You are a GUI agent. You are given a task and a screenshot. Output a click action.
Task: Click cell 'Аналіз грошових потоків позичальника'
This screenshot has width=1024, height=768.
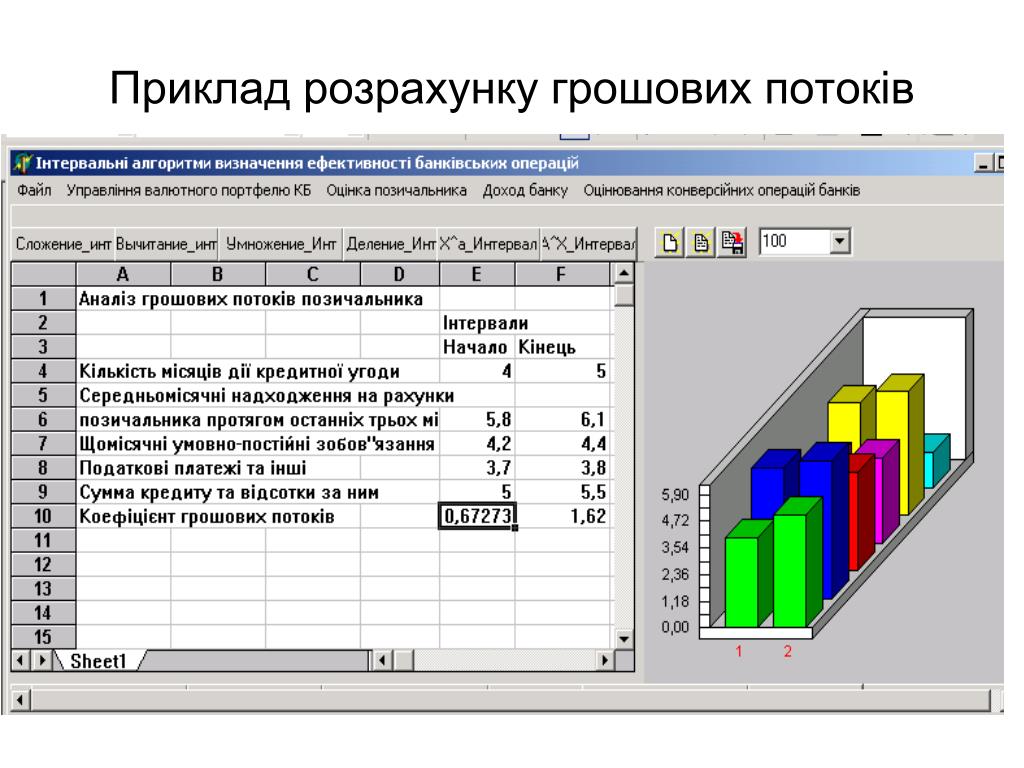point(251,299)
